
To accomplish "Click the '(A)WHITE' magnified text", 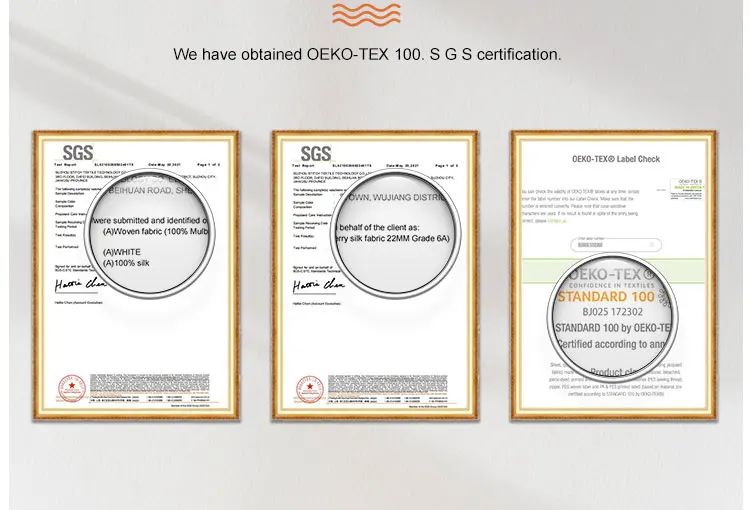I will coord(122,252).
